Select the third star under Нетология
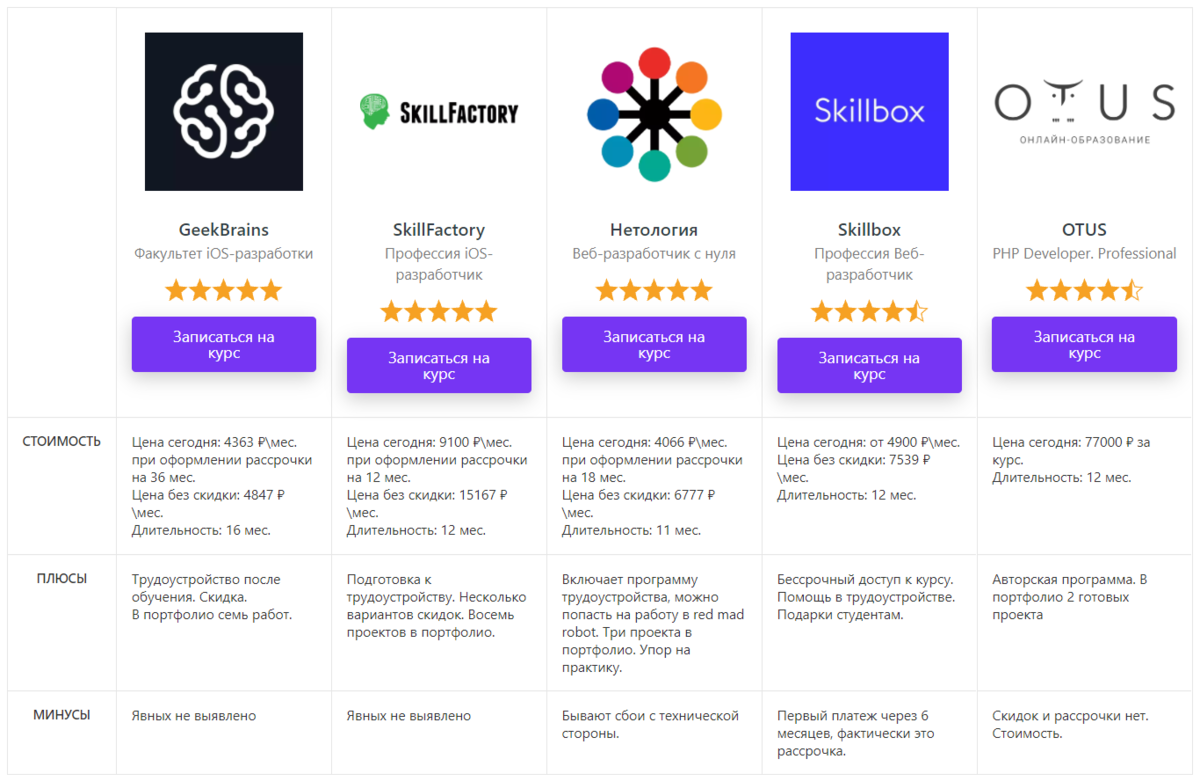 tap(653, 290)
